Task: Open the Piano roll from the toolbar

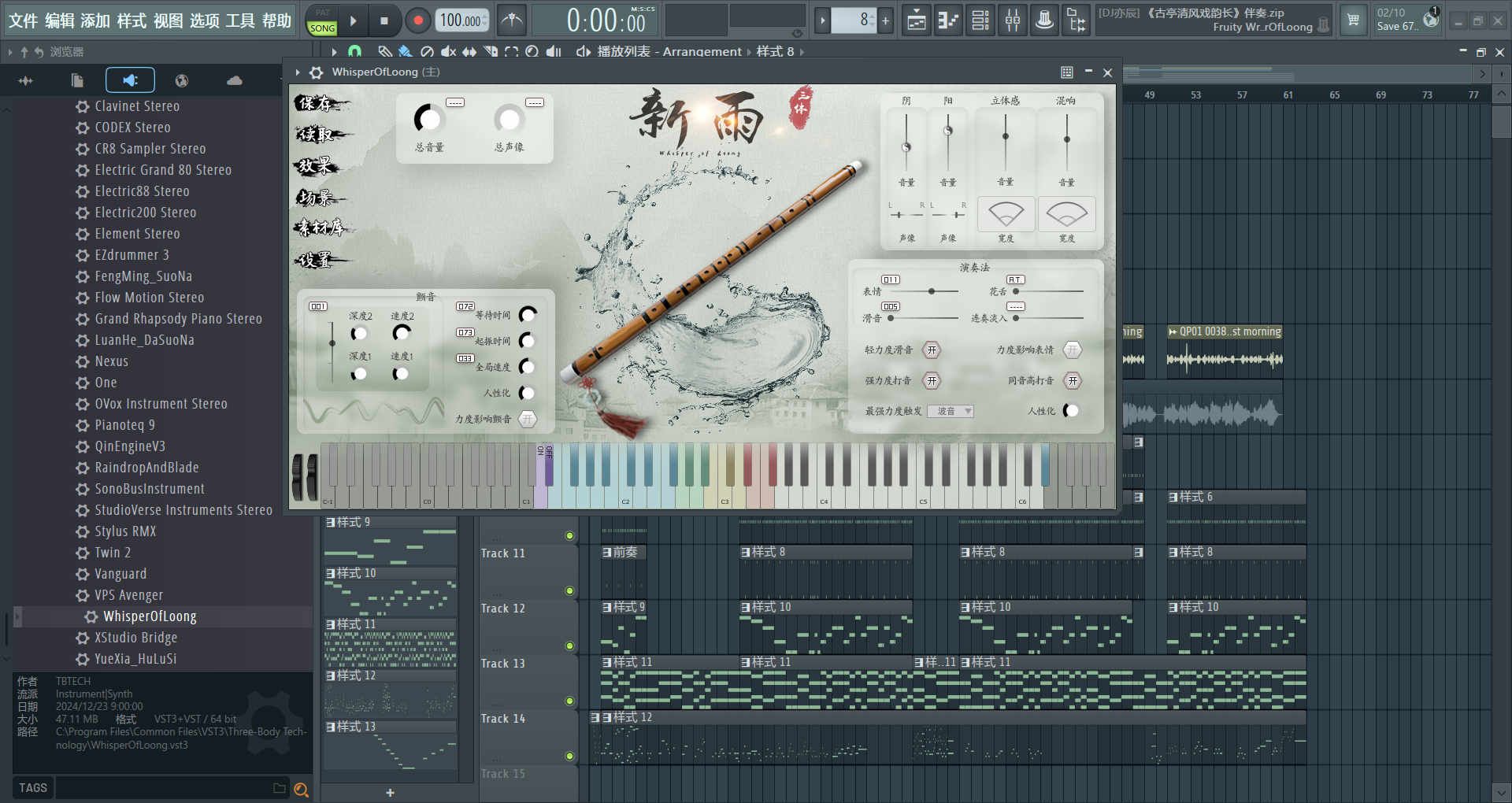Action: tap(948, 20)
